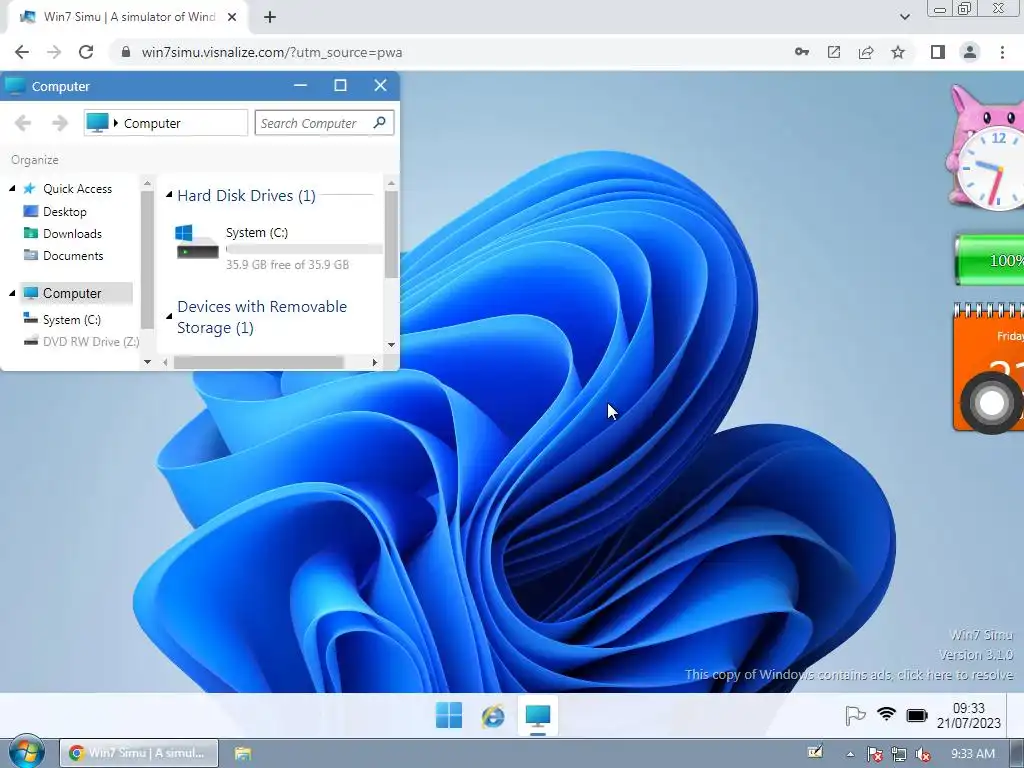Screen dimensions: 1024x768
Task: Select the System (C:) hard drive icon
Action: (197, 242)
